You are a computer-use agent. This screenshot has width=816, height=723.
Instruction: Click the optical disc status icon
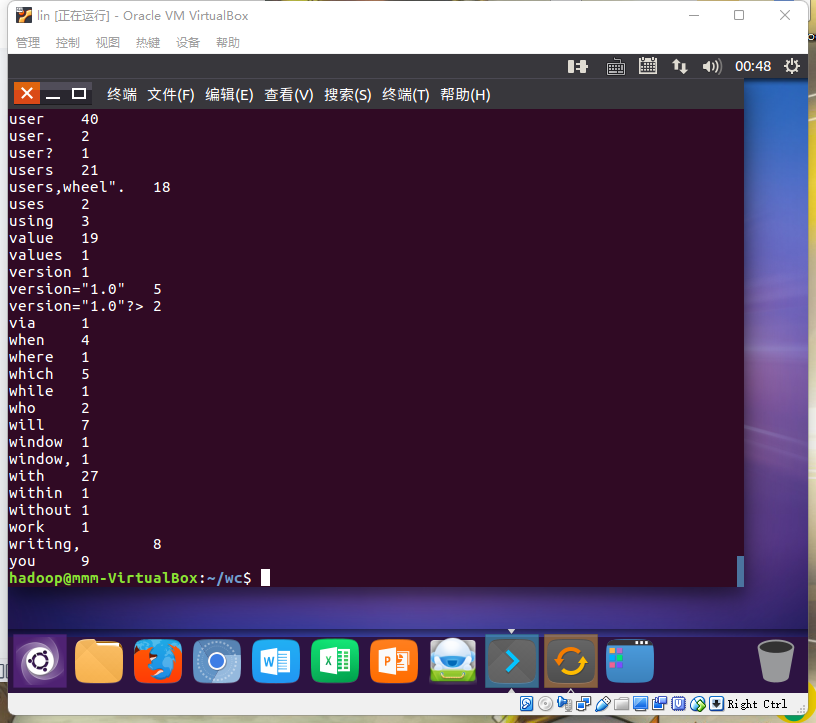click(545, 704)
